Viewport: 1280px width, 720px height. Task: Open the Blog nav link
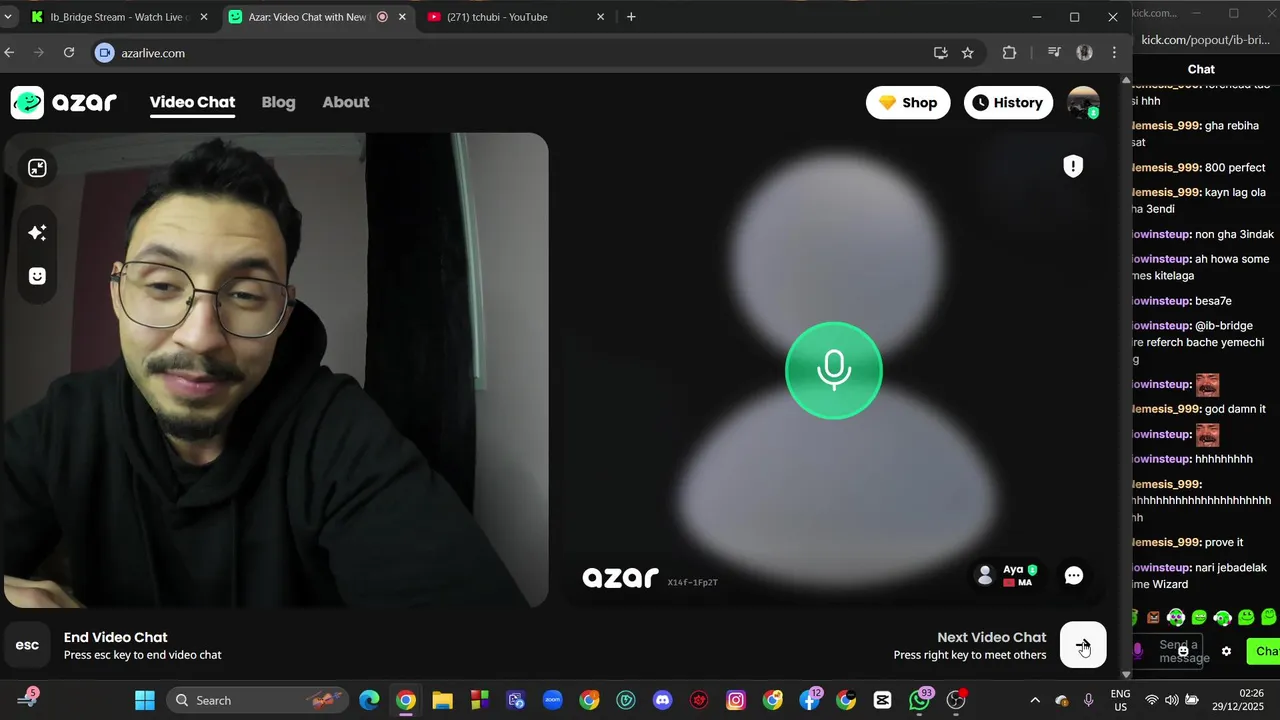click(278, 102)
